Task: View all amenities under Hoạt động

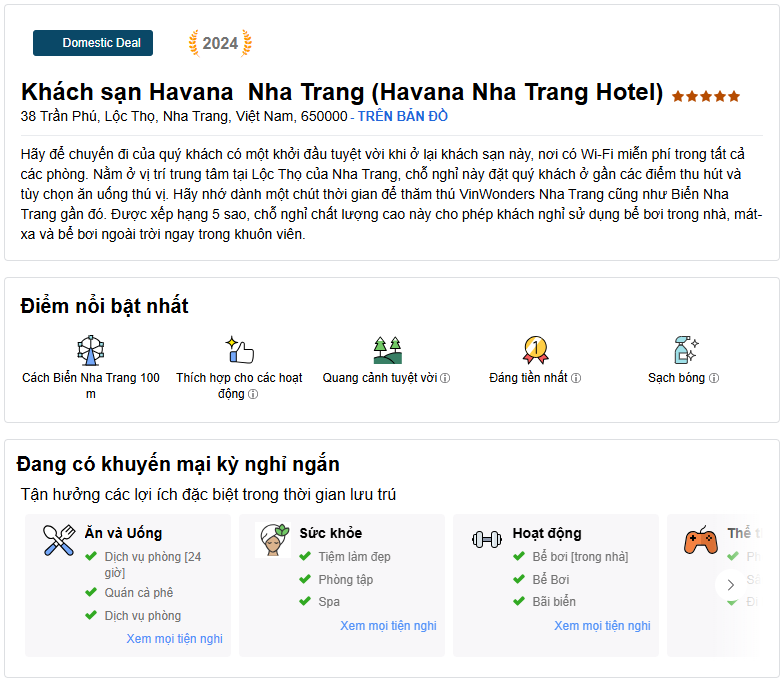Action: click(602, 626)
